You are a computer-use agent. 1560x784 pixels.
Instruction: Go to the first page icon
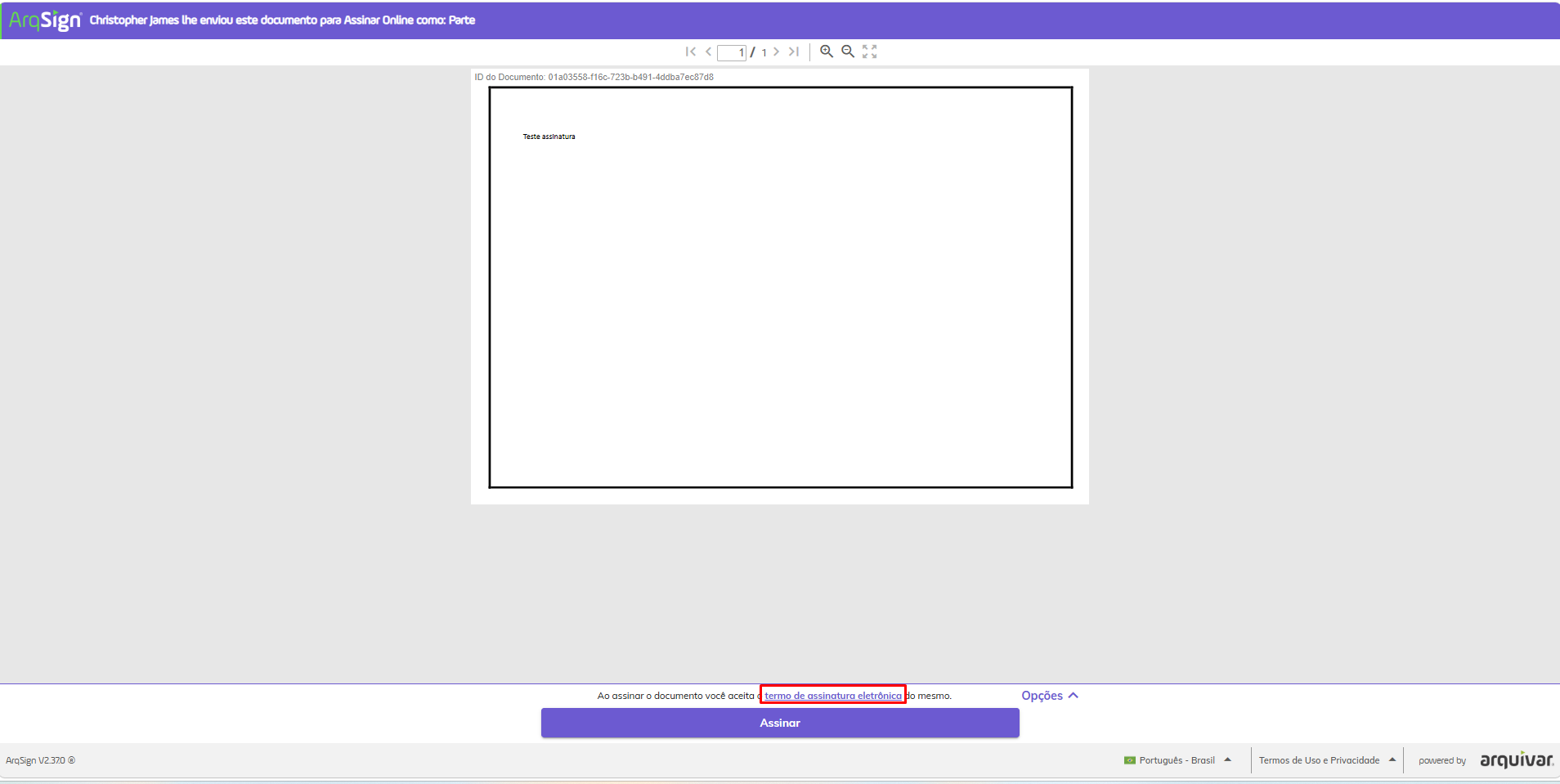[691, 52]
